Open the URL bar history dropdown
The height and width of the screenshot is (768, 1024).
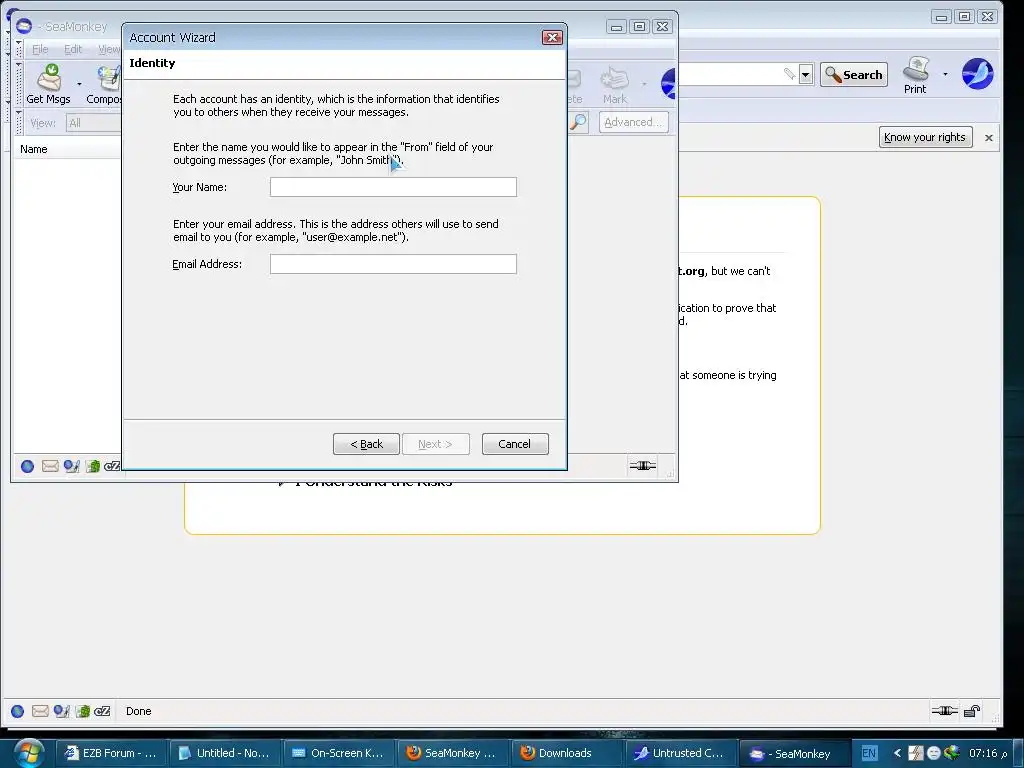pos(806,75)
